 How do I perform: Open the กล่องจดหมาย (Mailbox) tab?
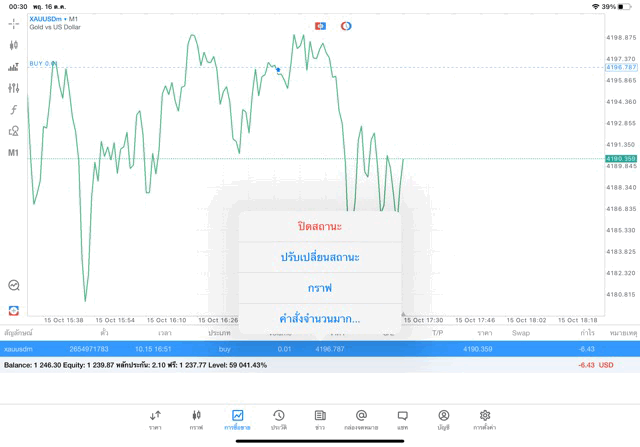coord(361,419)
